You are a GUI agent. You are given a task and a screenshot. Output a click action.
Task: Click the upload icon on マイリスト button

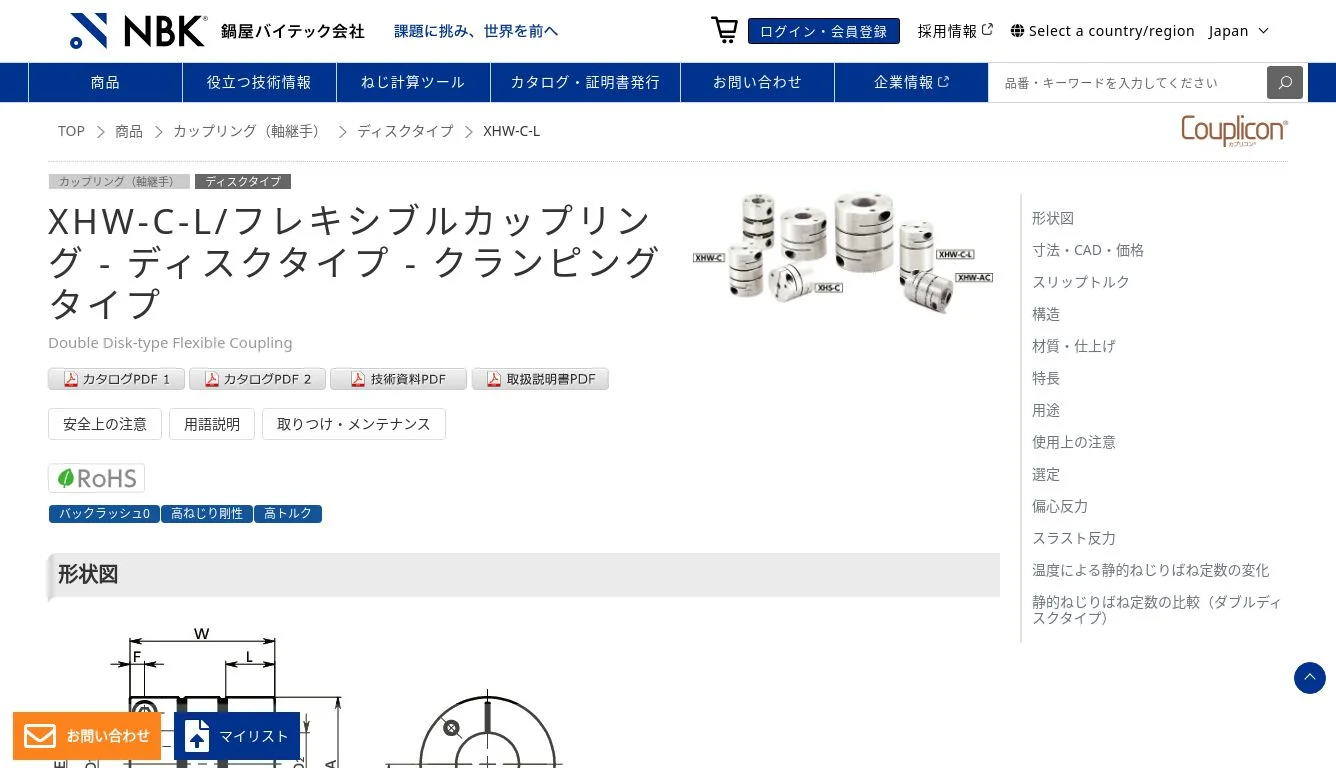[x=197, y=735]
